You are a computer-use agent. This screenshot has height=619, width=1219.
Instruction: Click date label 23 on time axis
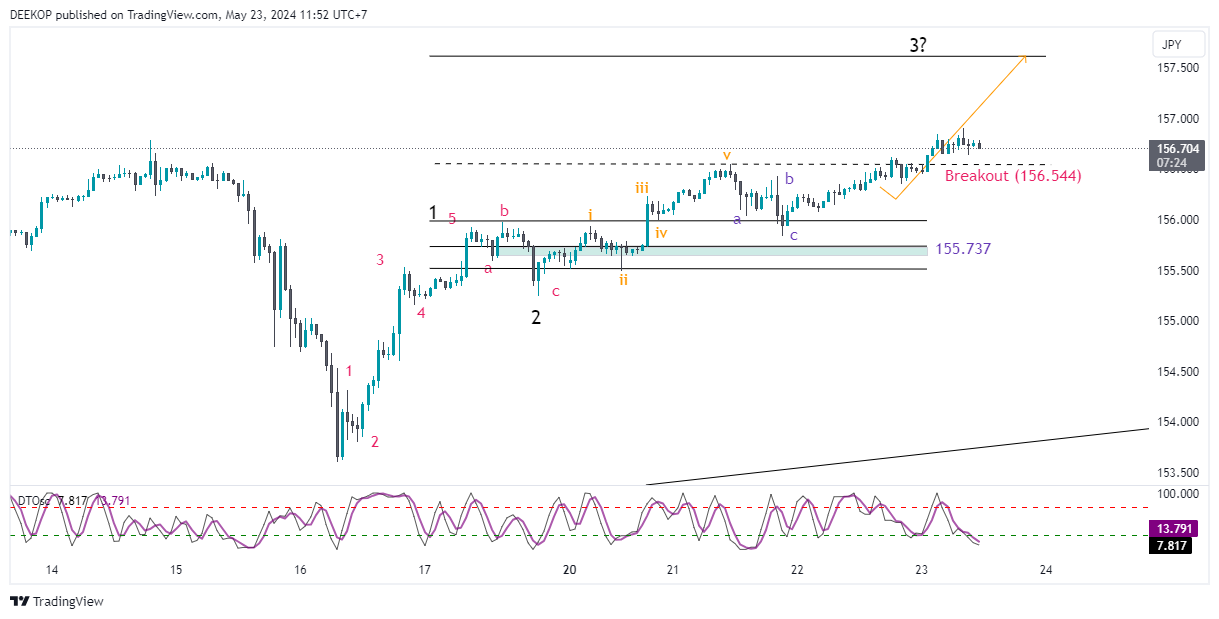(x=922, y=570)
